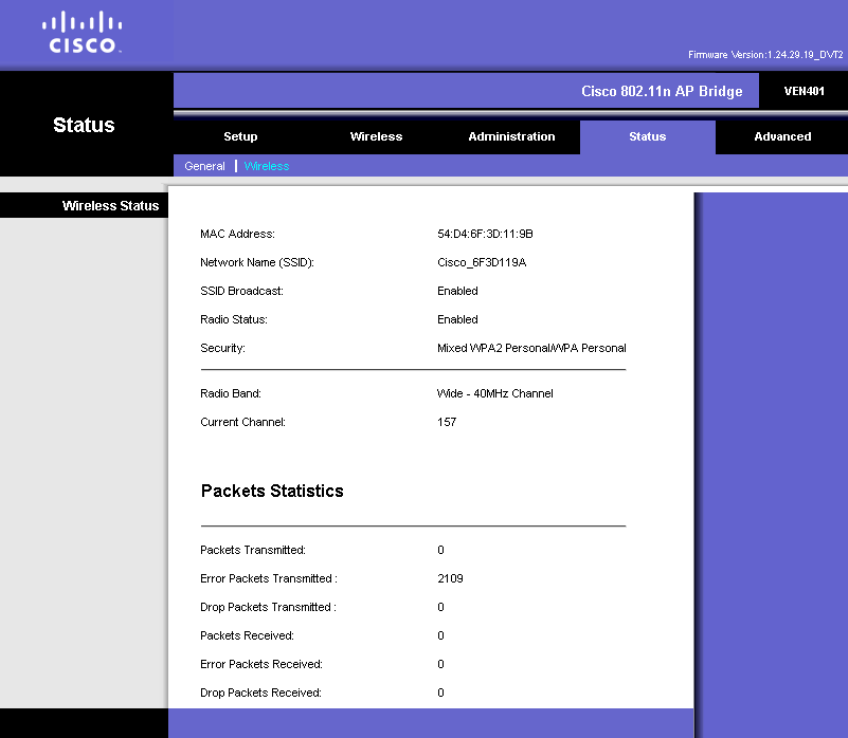The width and height of the screenshot is (848, 738).
Task: Click the Packets Transmitted label
Action: click(253, 550)
